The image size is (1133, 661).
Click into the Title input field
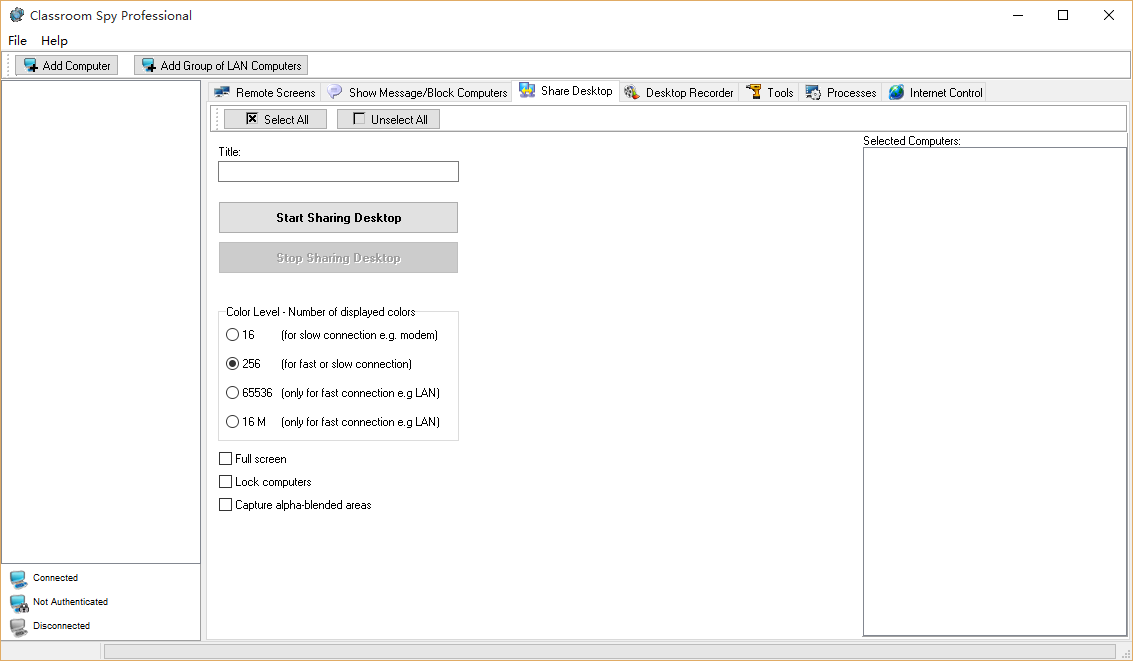pos(338,172)
